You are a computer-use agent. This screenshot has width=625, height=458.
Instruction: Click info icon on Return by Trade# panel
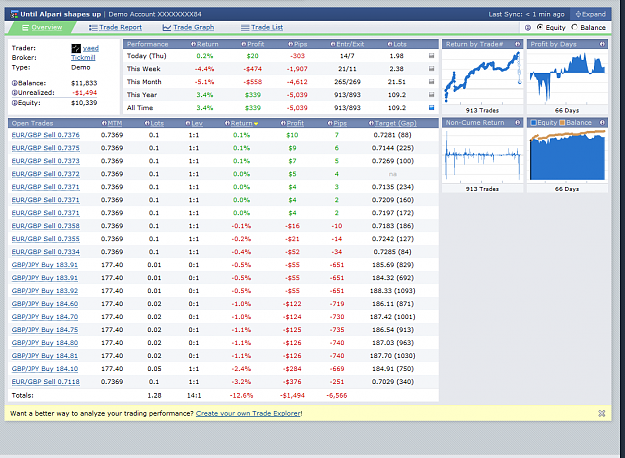517,44
